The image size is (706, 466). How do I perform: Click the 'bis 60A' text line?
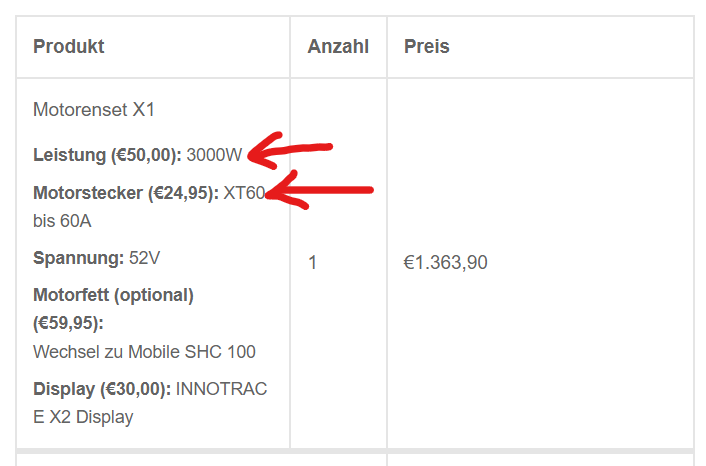62,220
